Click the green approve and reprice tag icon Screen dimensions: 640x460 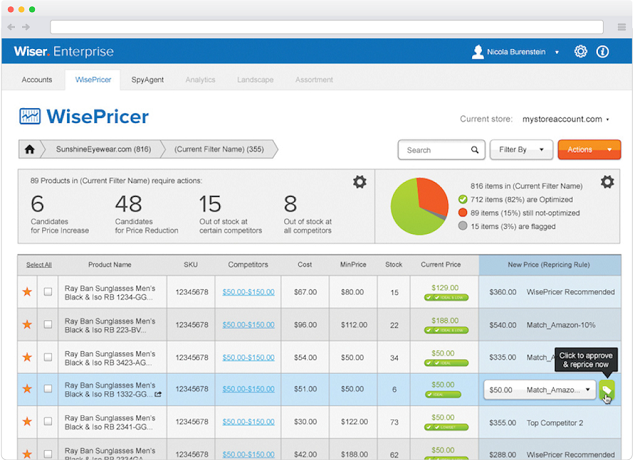coord(607,390)
